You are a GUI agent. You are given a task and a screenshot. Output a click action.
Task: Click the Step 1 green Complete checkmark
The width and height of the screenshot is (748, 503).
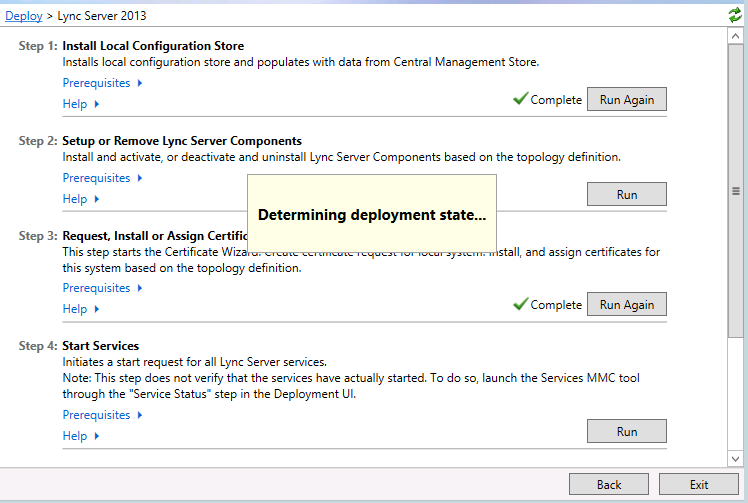(520, 99)
